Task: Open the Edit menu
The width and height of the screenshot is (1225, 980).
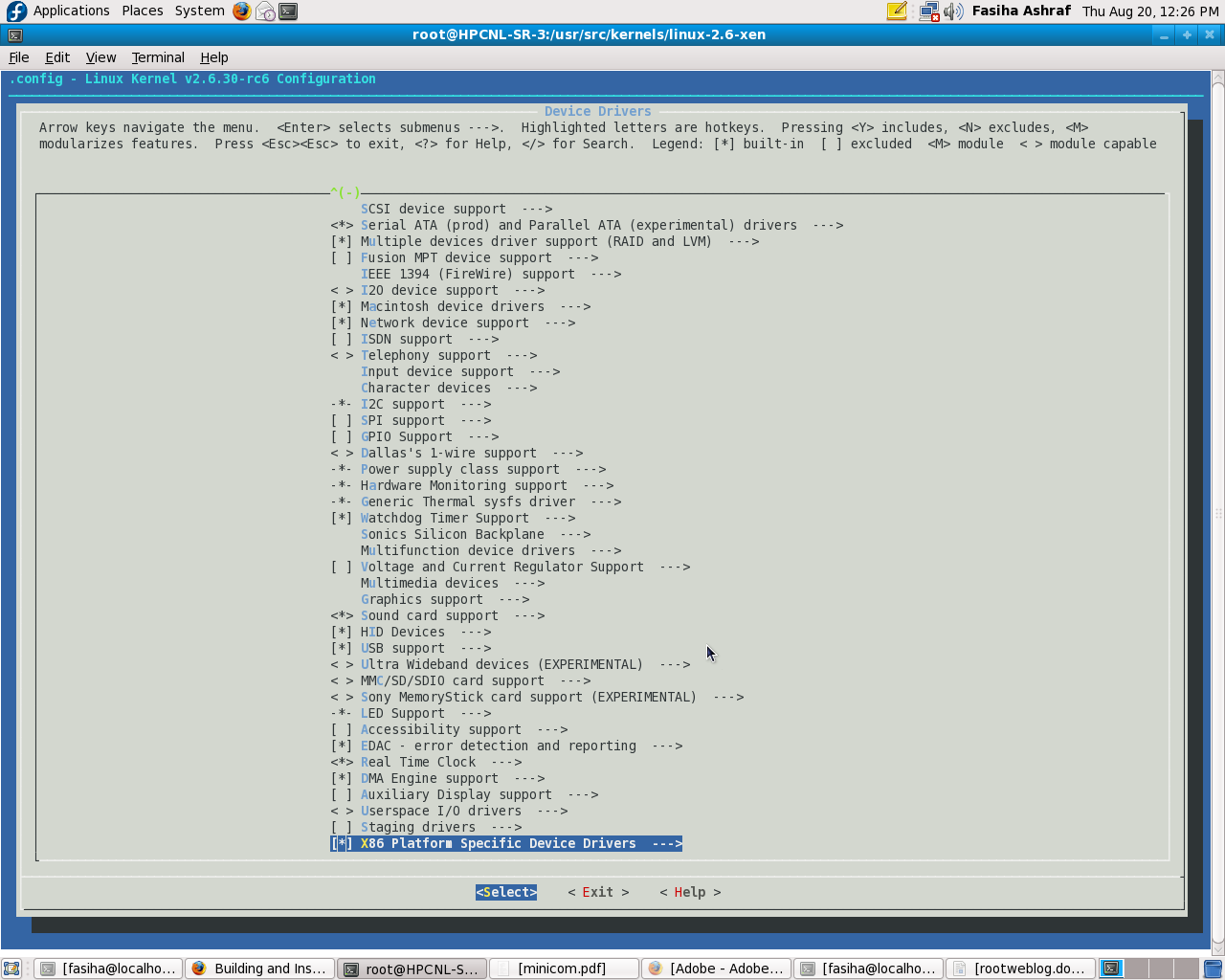Action: click(57, 57)
